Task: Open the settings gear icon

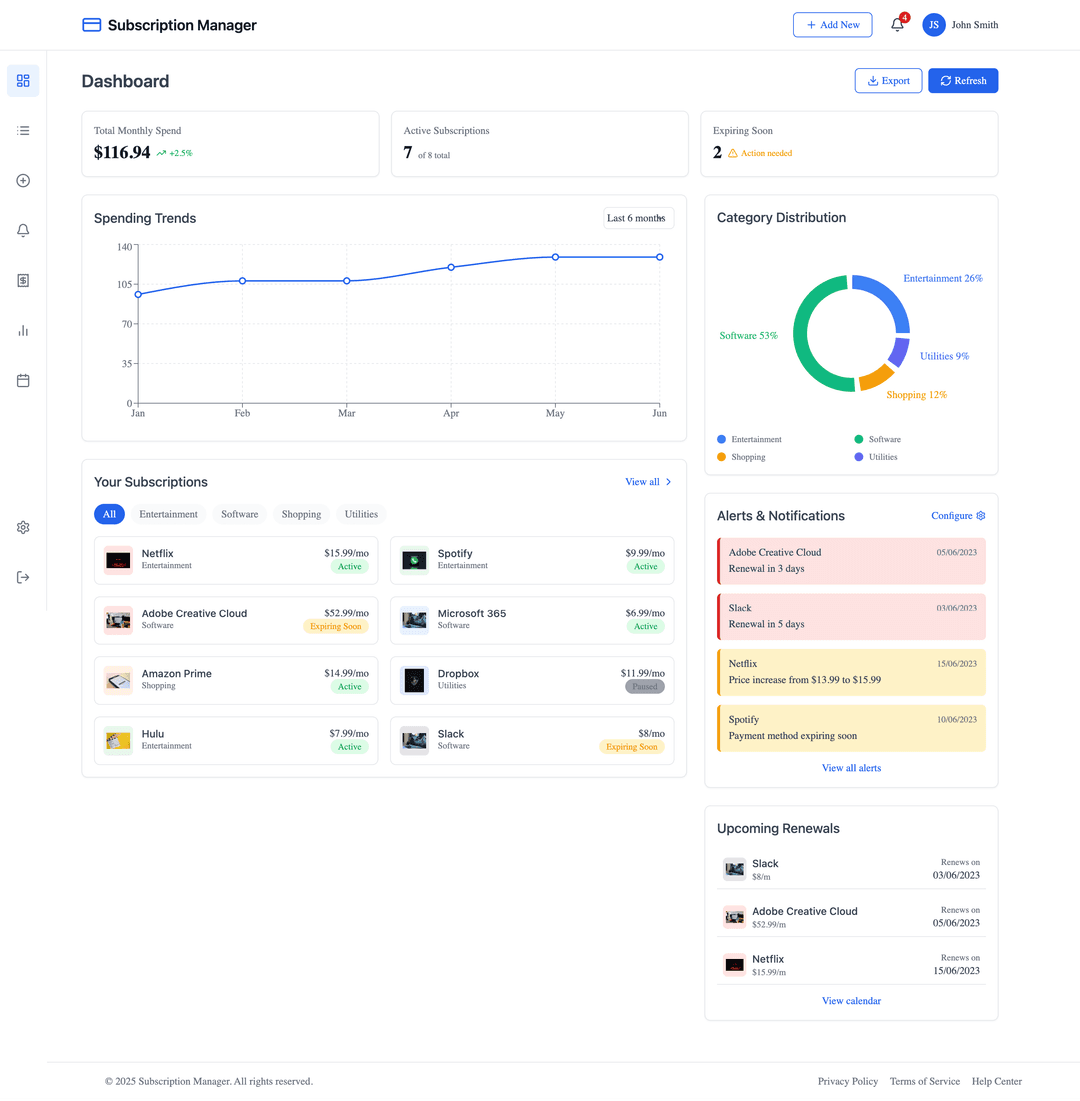Action: (x=23, y=527)
